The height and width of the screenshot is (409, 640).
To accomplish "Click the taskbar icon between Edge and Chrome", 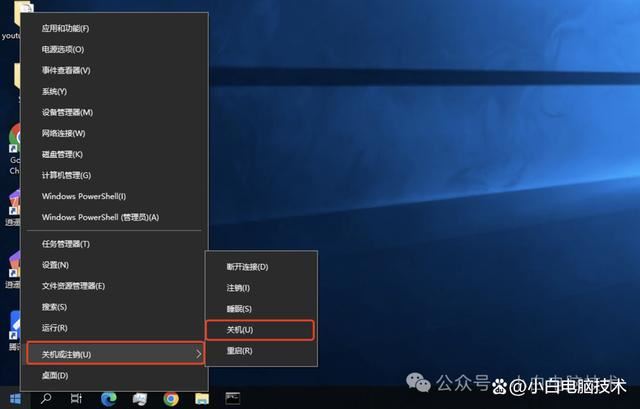I will tap(140, 398).
